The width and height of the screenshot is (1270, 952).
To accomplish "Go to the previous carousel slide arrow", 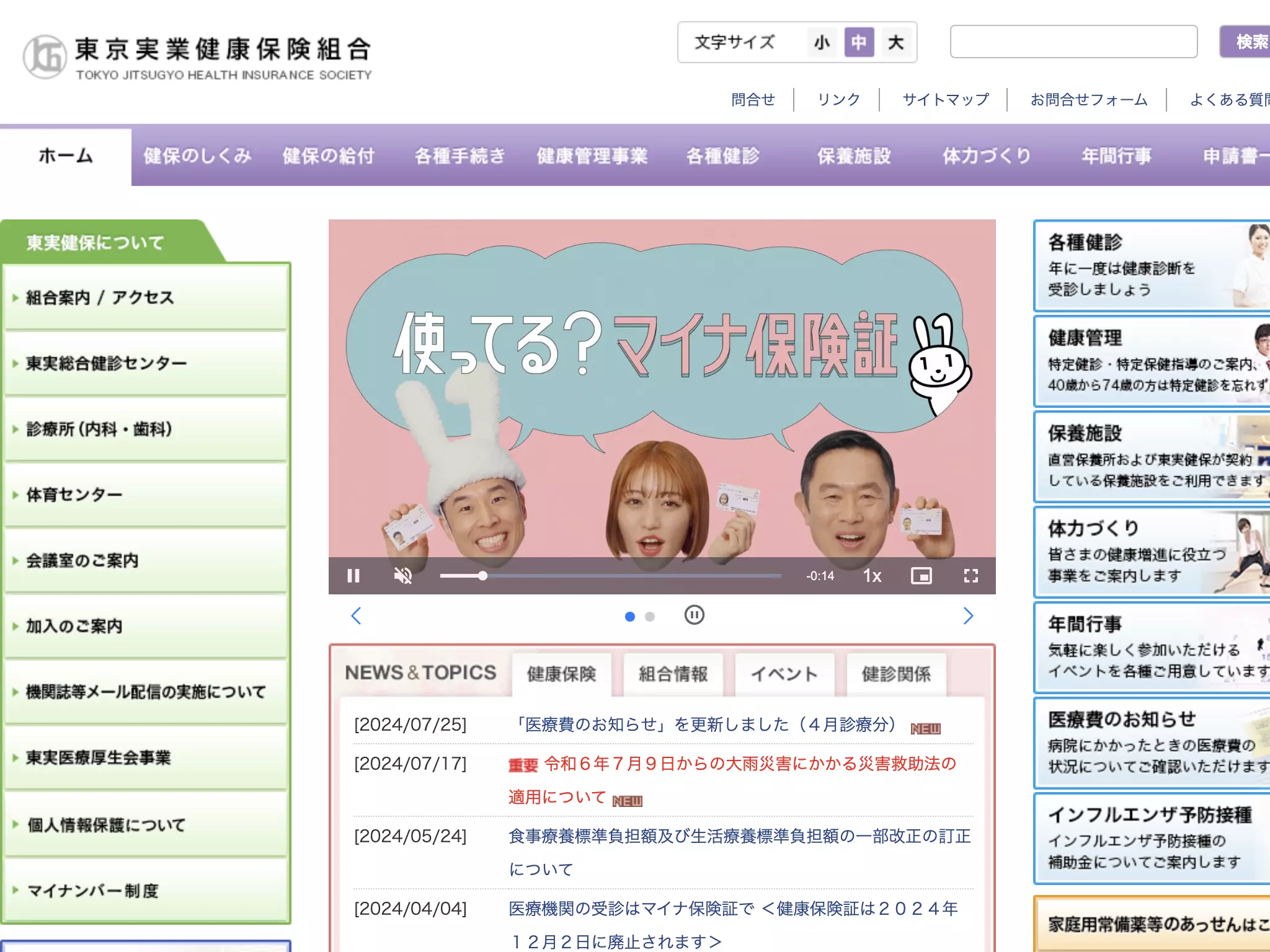I will (356, 615).
